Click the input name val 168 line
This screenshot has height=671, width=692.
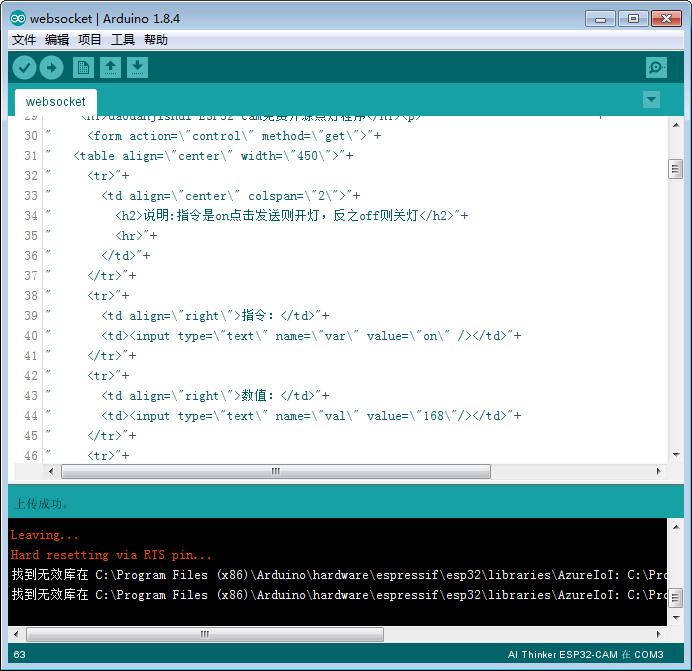(x=311, y=416)
